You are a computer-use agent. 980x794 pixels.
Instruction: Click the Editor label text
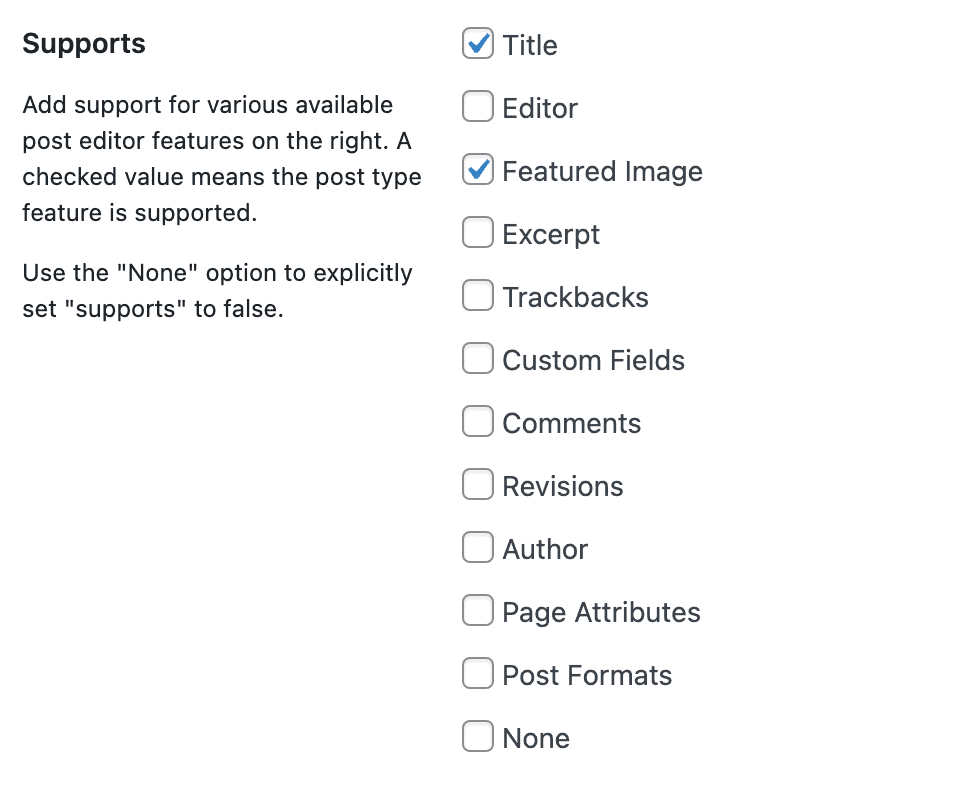tap(540, 108)
